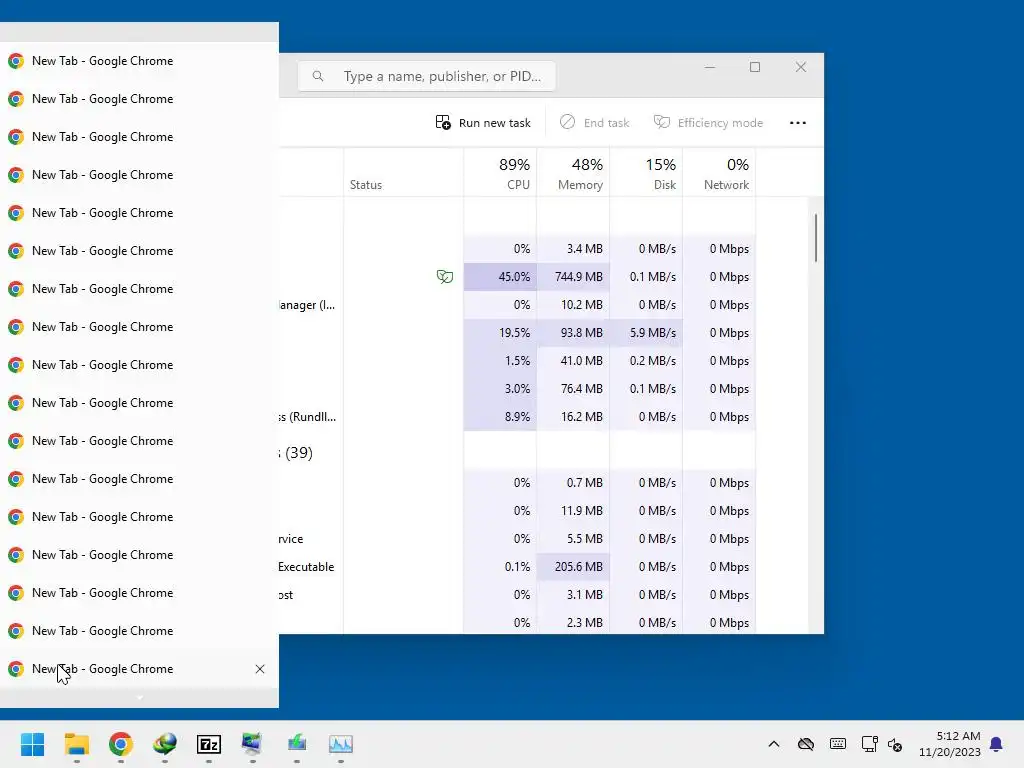Viewport: 1024px width, 768px height.
Task: Select the 5.9 MB/s disk cell
Action: click(x=646, y=333)
